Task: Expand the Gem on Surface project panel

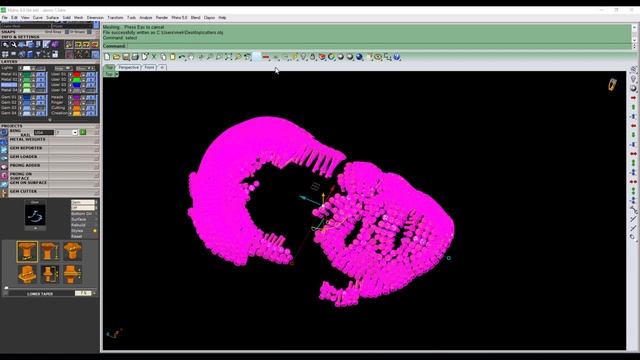Action: click(x=97, y=184)
